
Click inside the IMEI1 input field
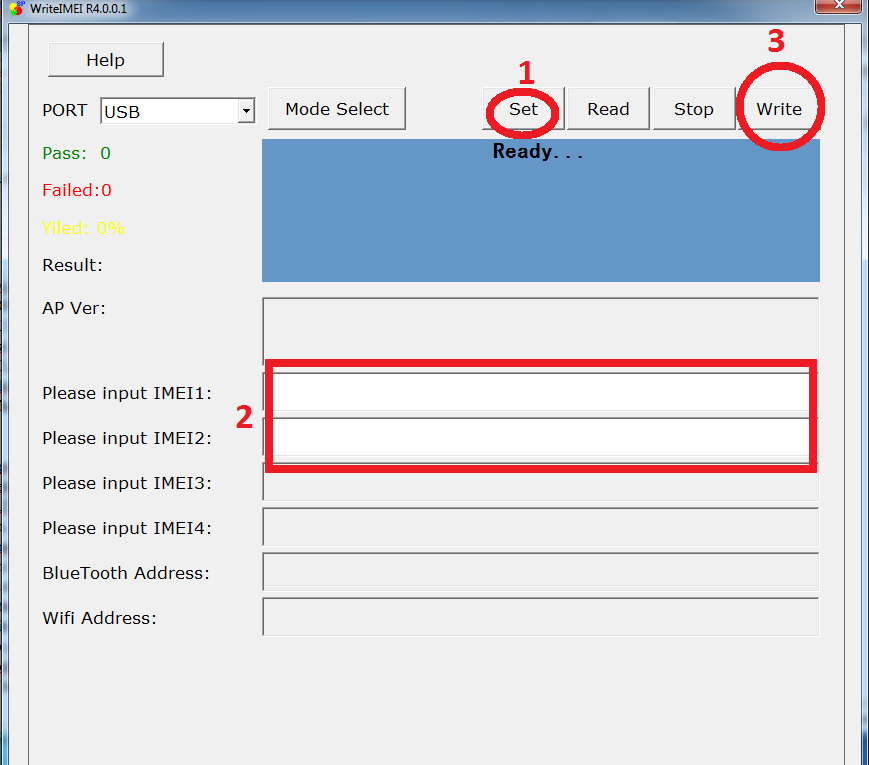pyautogui.click(x=540, y=392)
